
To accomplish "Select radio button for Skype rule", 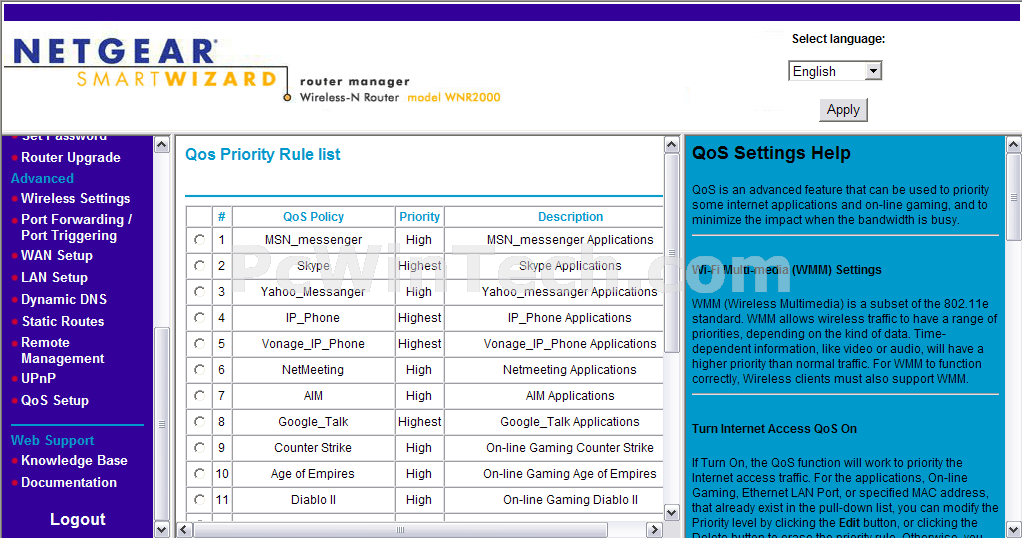I will tap(199, 266).
